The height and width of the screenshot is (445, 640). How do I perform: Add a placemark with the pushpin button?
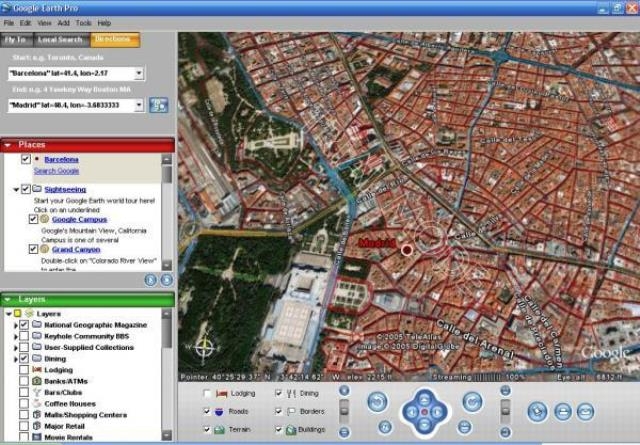pos(537,412)
